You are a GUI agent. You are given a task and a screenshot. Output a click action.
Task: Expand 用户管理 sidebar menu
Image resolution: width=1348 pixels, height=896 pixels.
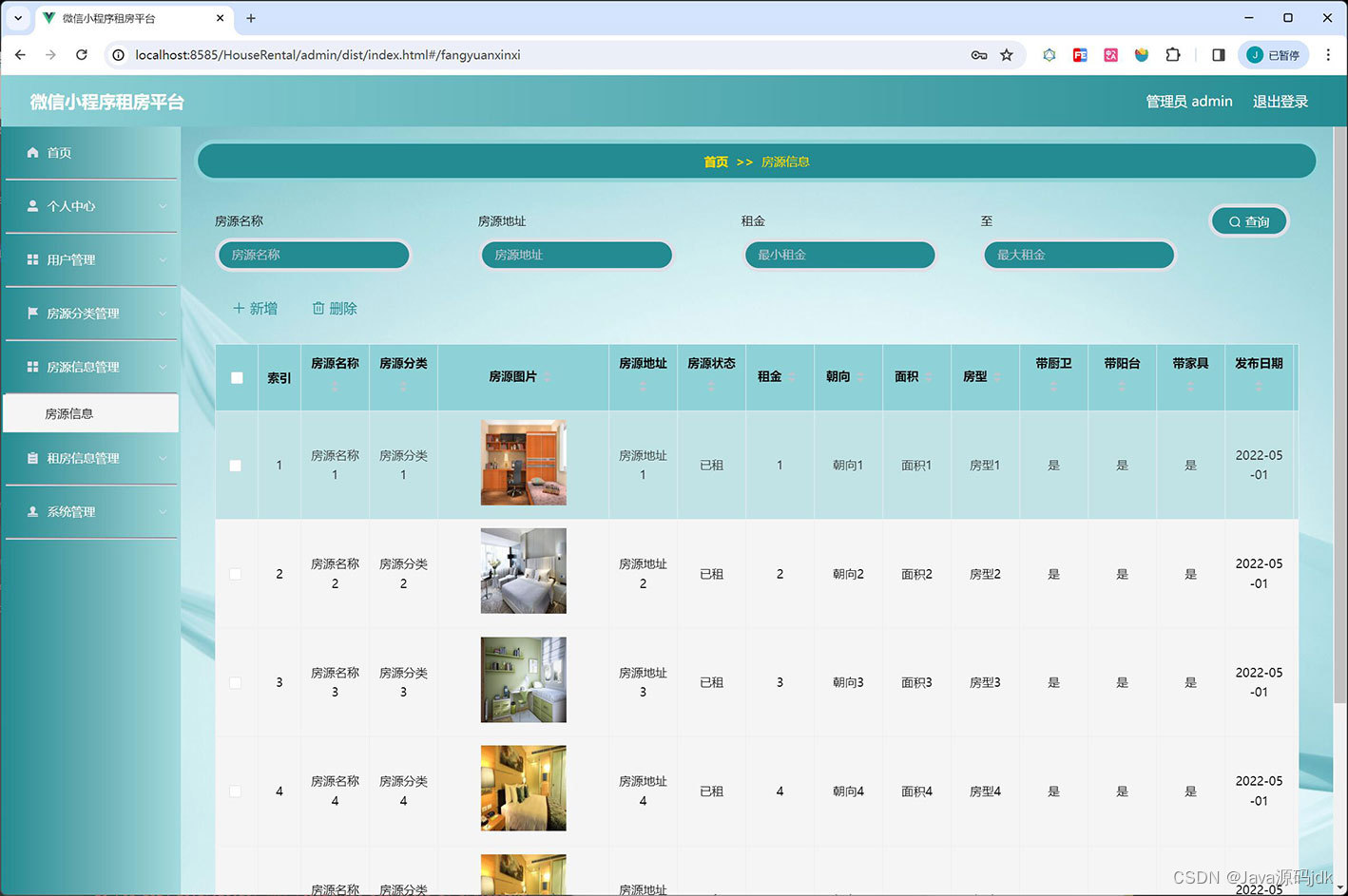coord(90,260)
